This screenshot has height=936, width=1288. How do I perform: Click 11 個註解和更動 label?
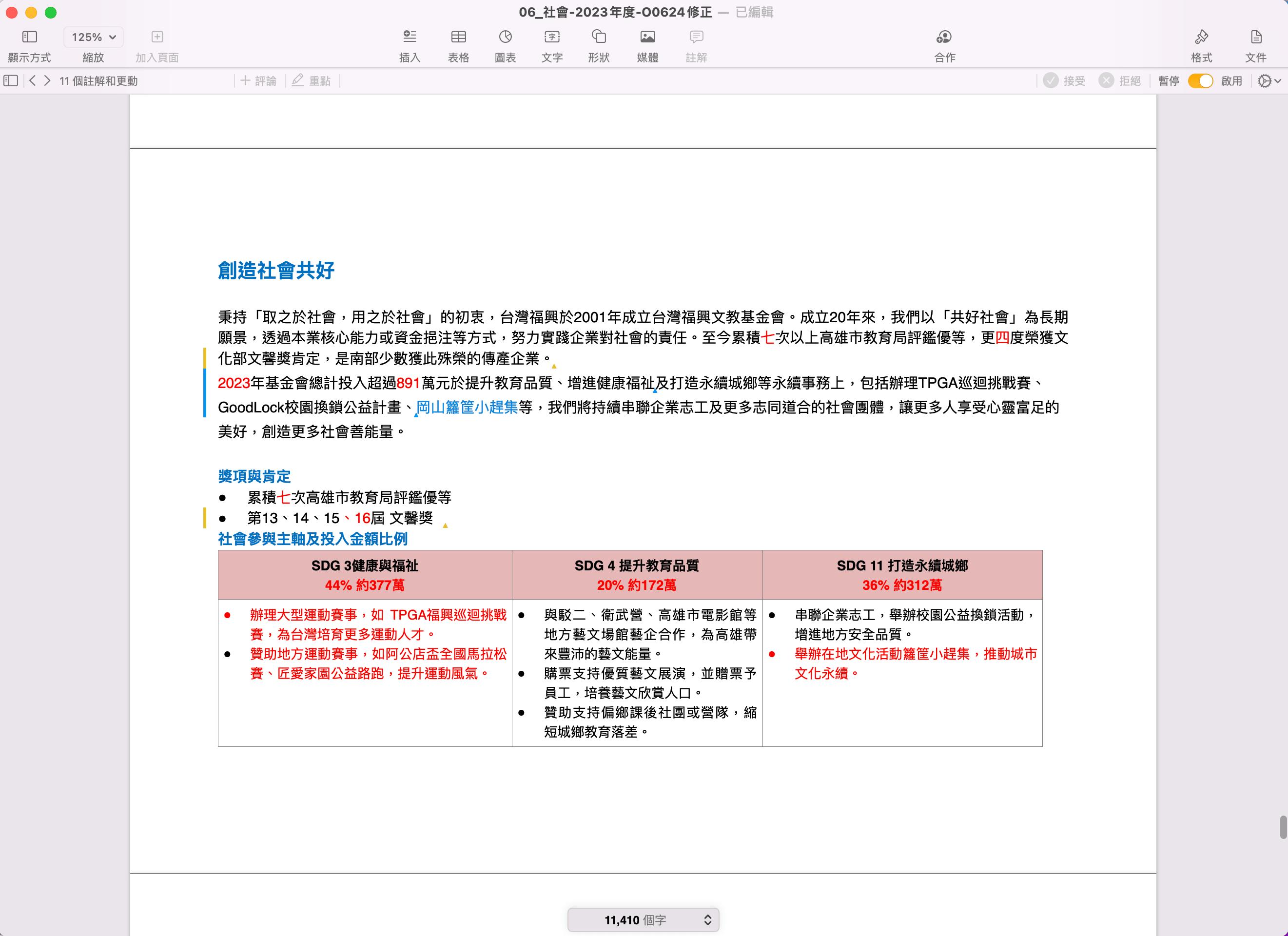tap(98, 80)
